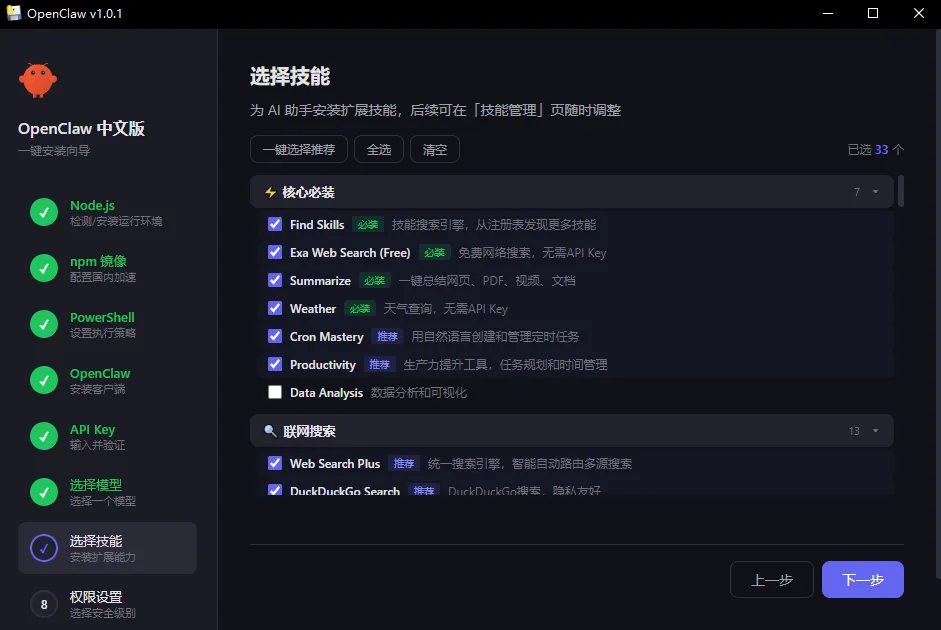Uncheck the Productivity checkbox

tap(275, 364)
